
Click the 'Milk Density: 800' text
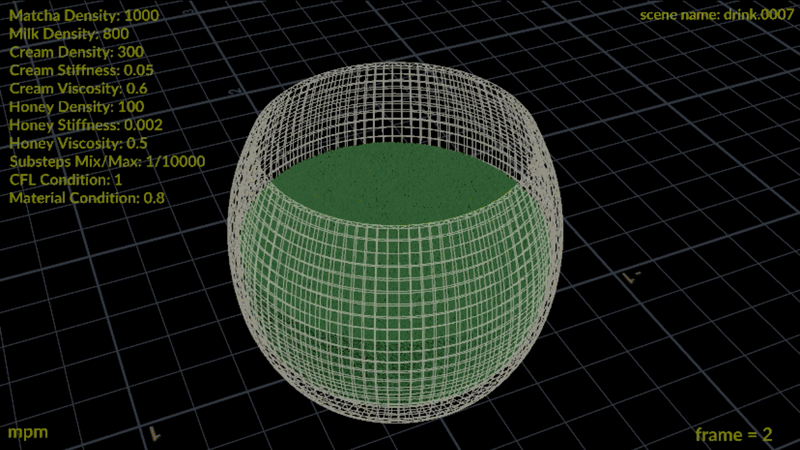(x=69, y=34)
